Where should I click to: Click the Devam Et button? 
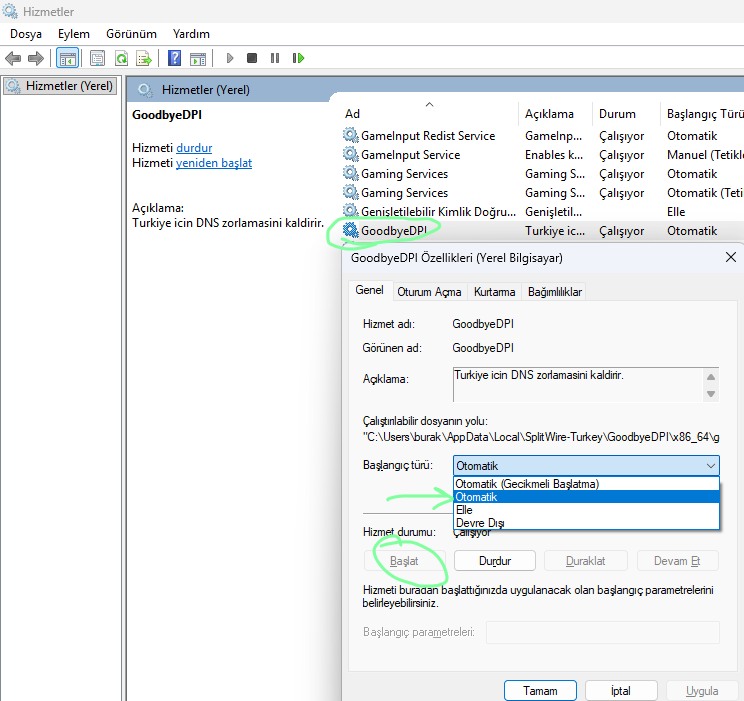(677, 561)
